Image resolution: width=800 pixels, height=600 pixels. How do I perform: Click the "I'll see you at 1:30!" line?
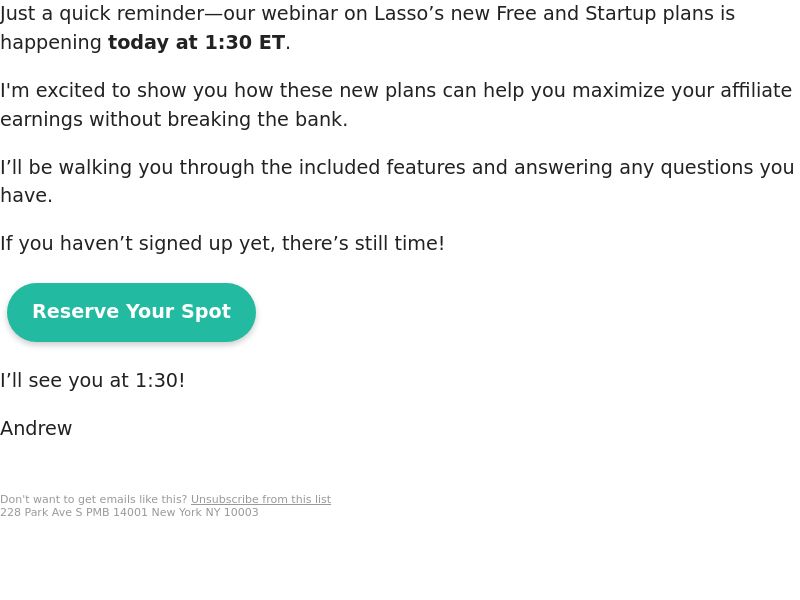click(92, 381)
